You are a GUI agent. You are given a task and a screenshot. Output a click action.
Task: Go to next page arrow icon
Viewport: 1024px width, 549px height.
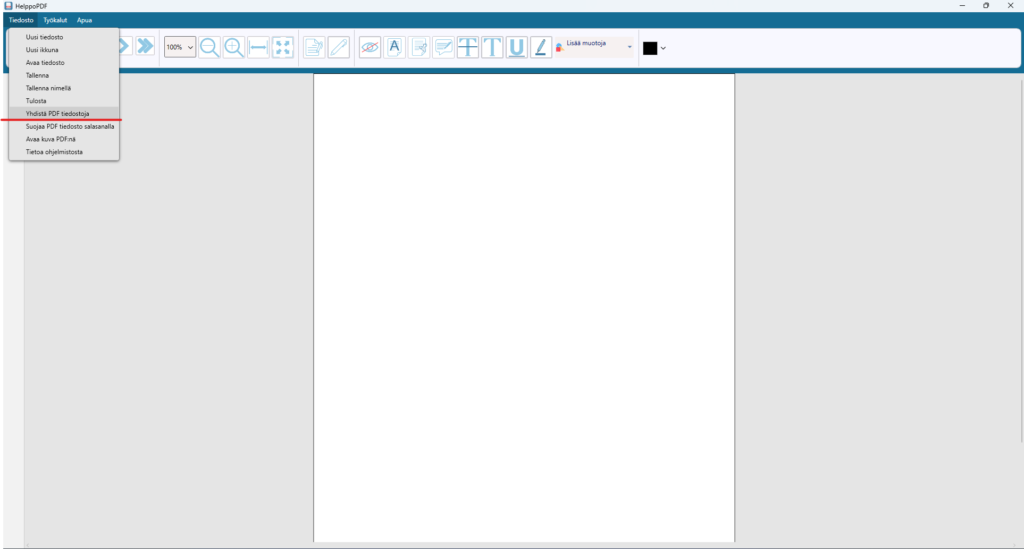click(x=125, y=46)
